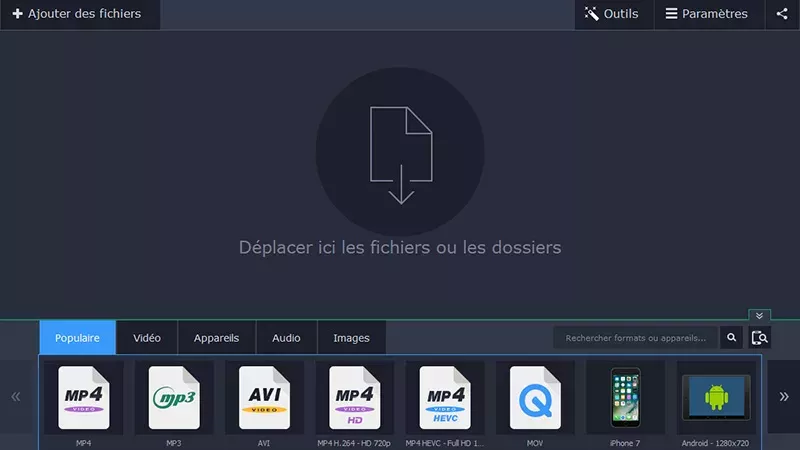Show previous presets with left arrows

(16, 396)
